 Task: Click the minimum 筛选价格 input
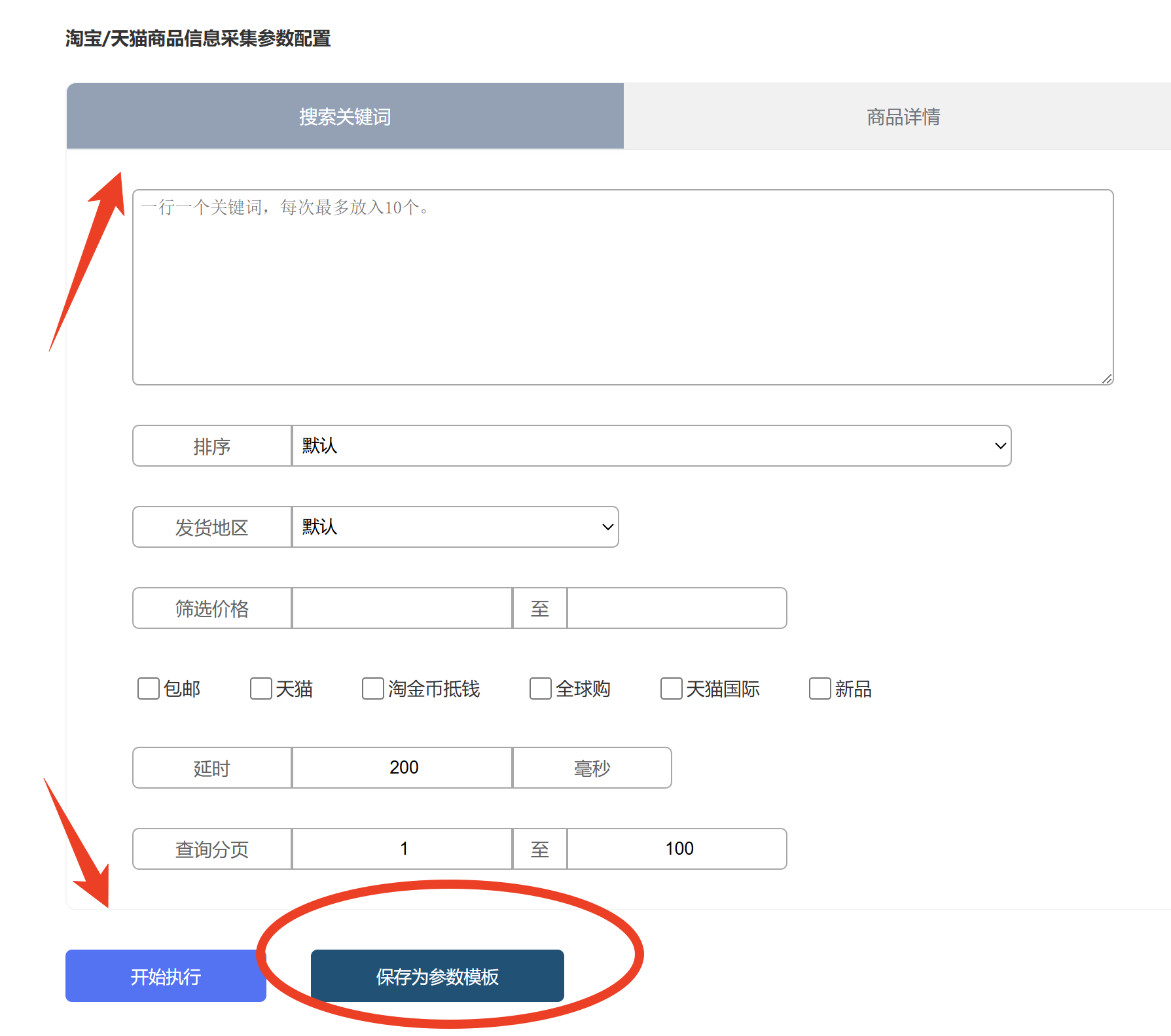click(402, 608)
